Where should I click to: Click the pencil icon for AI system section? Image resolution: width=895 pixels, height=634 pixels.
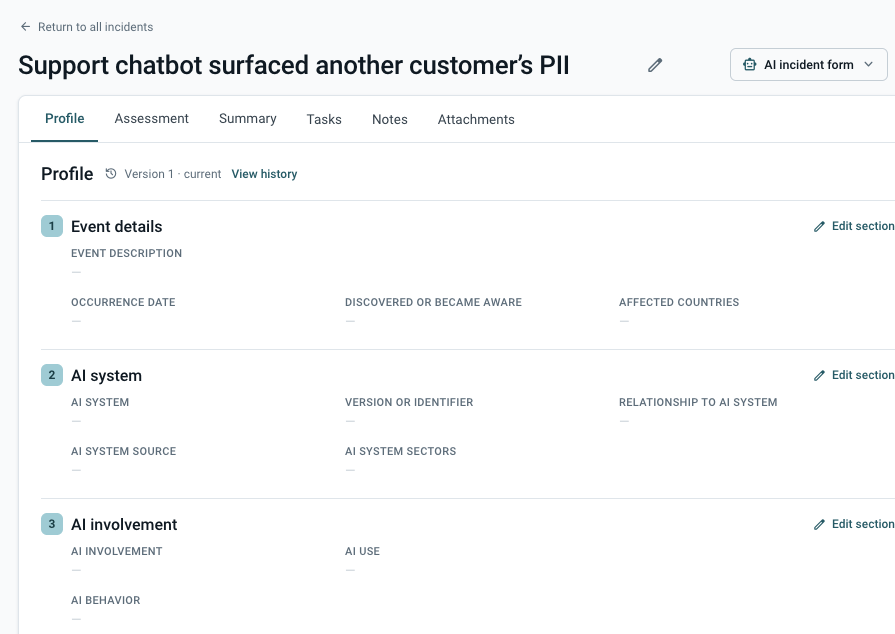pyautogui.click(x=819, y=375)
